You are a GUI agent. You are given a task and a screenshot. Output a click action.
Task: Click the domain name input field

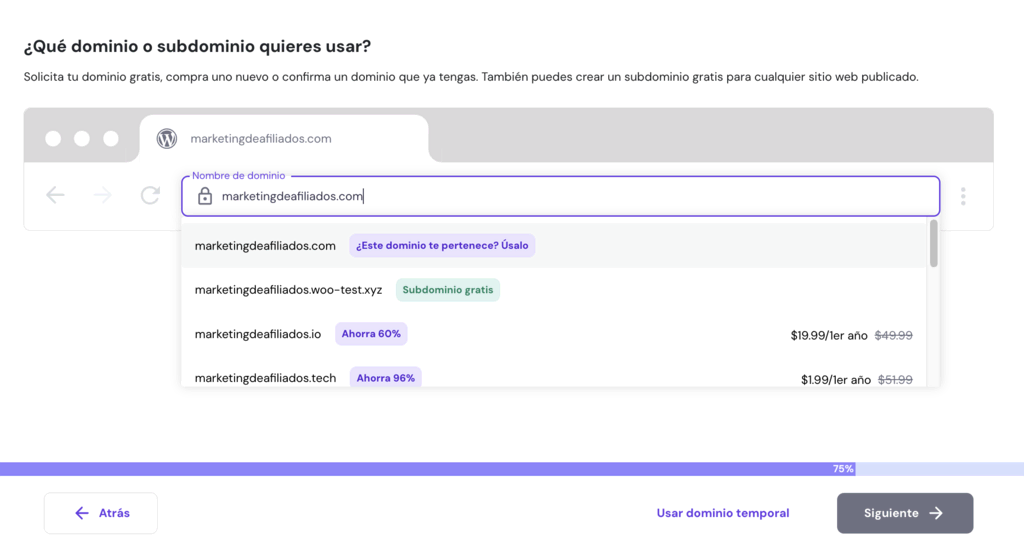coord(560,197)
